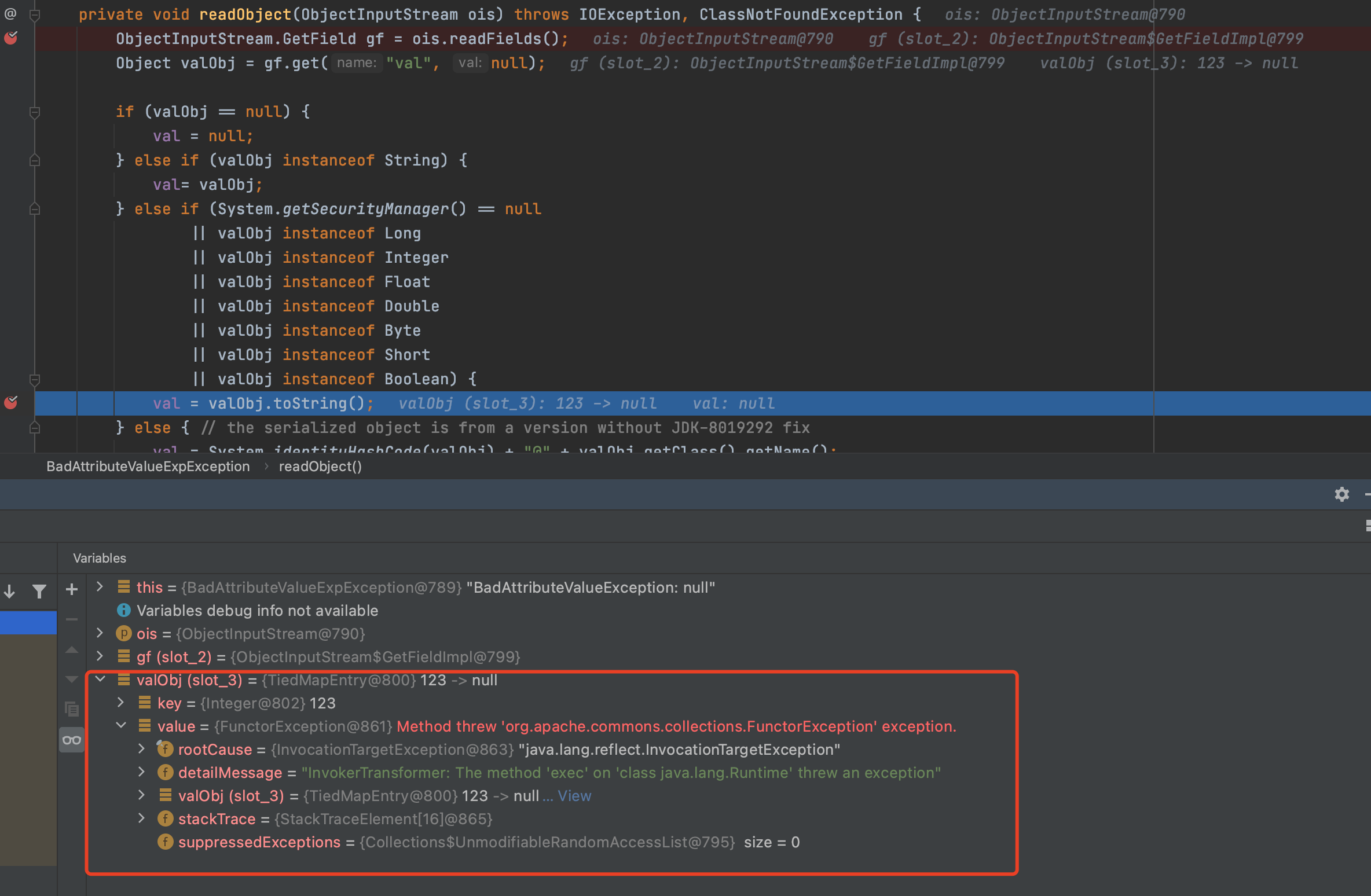The image size is (1371, 896).
Task: Toggle breakpoint on the ois.readFields() line
Action: (x=10, y=38)
